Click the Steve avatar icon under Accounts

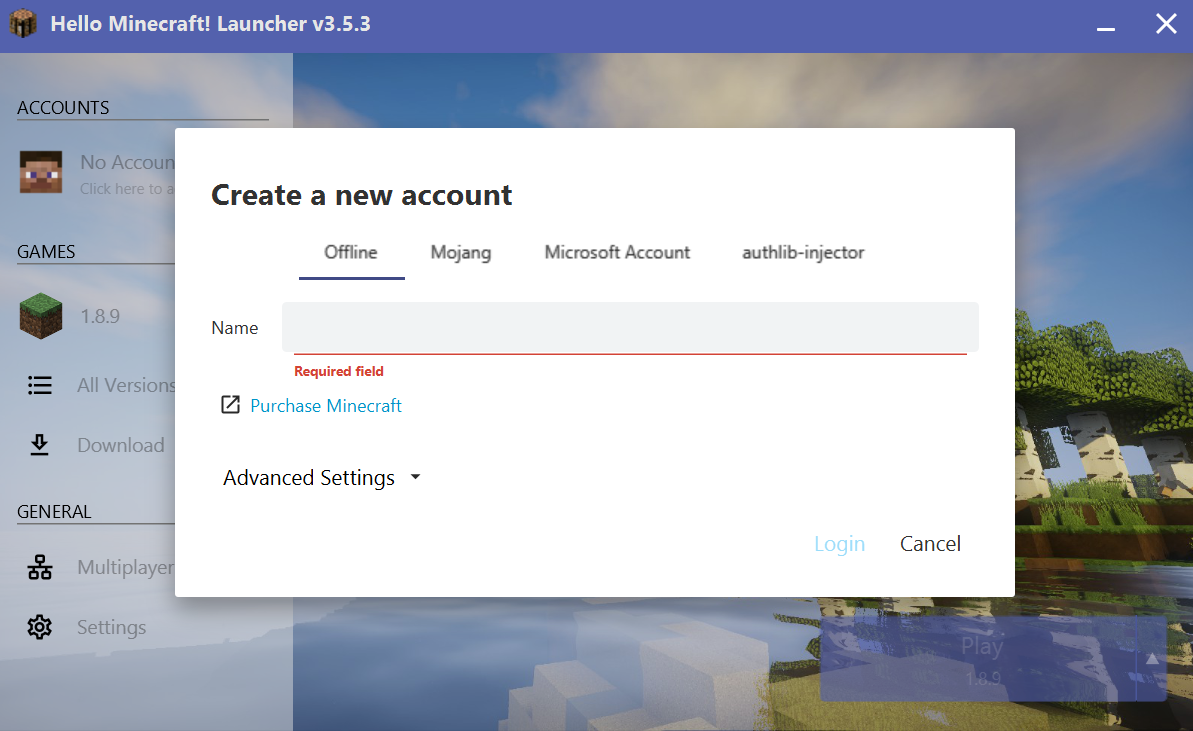click(x=40, y=172)
